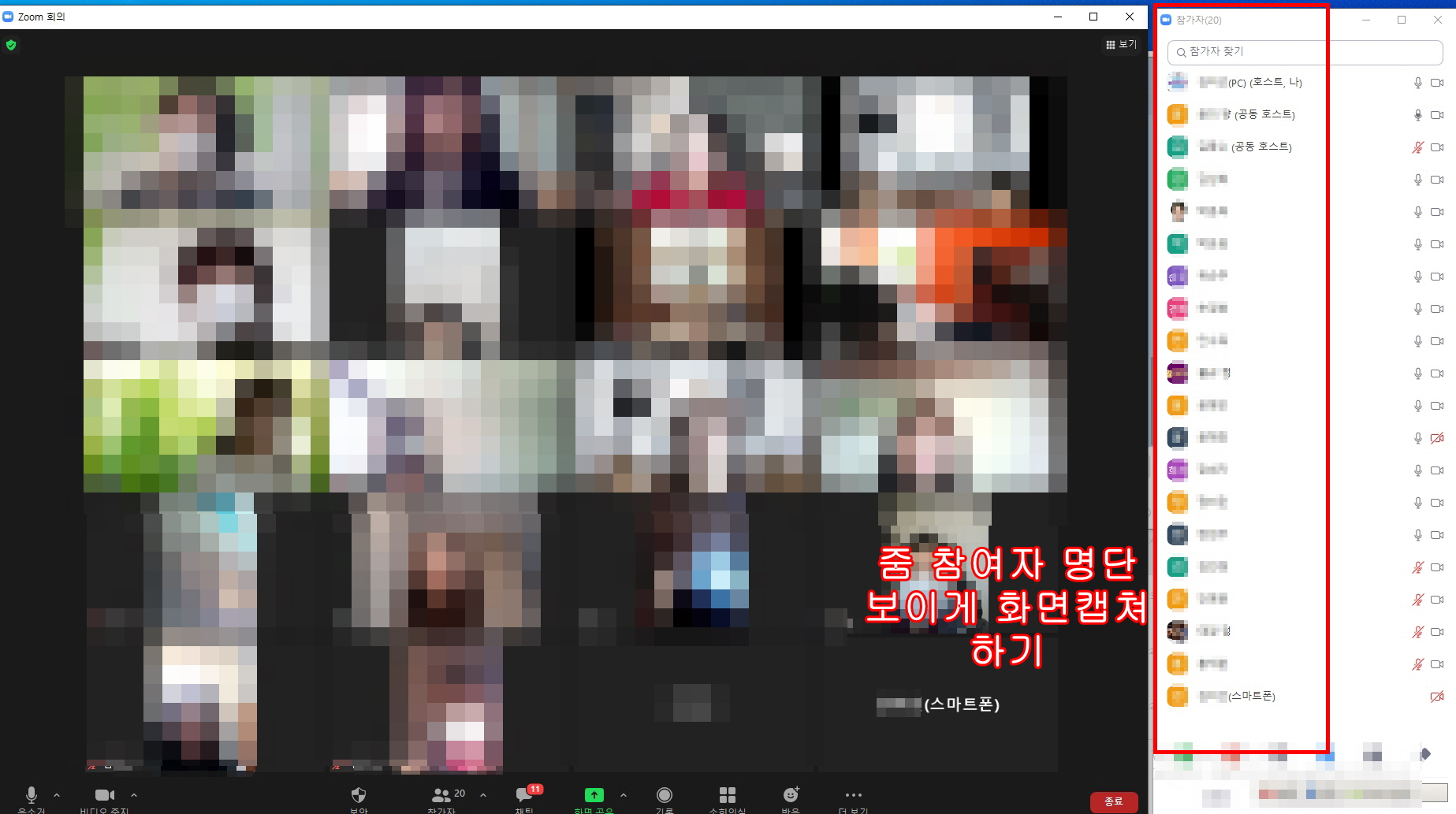
Task: Open 소회의실 breakout rooms
Action: (728, 795)
